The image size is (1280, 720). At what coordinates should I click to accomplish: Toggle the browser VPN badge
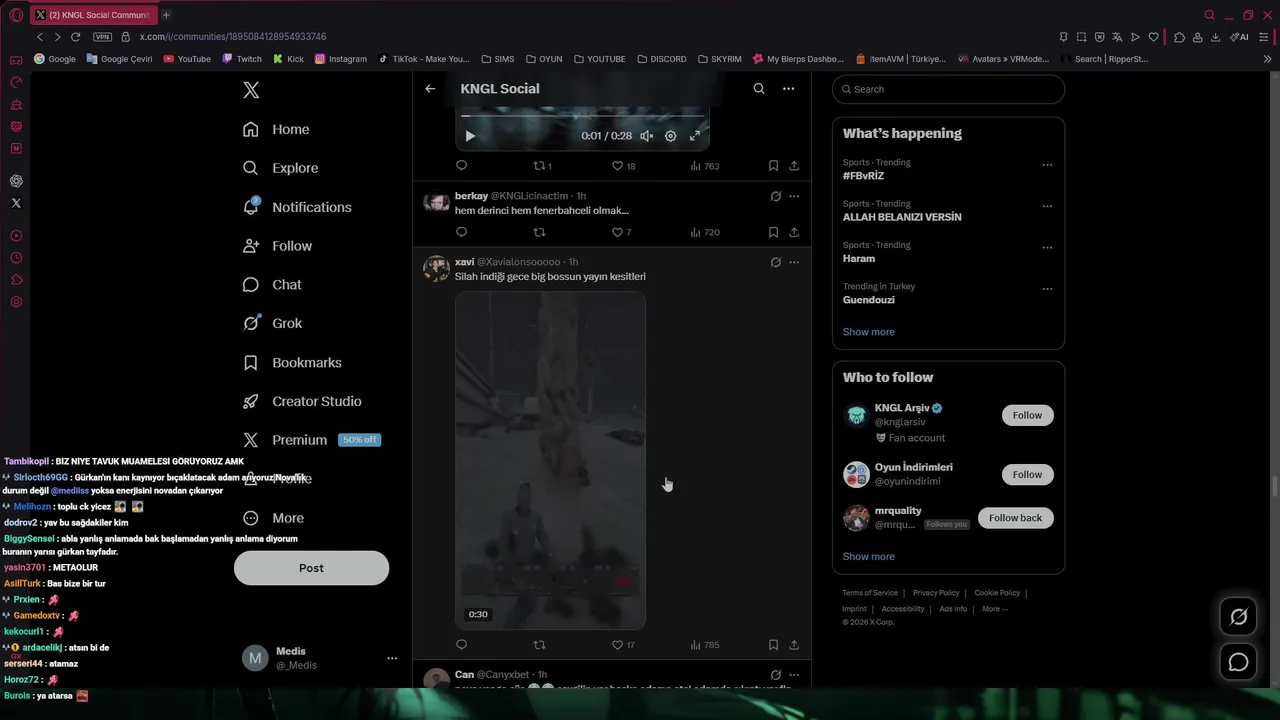(102, 37)
